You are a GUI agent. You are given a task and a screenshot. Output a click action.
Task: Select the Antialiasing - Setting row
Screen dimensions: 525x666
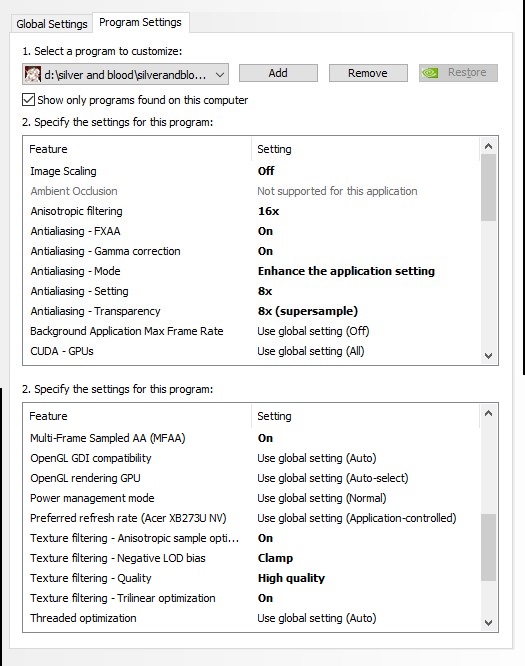(252, 291)
